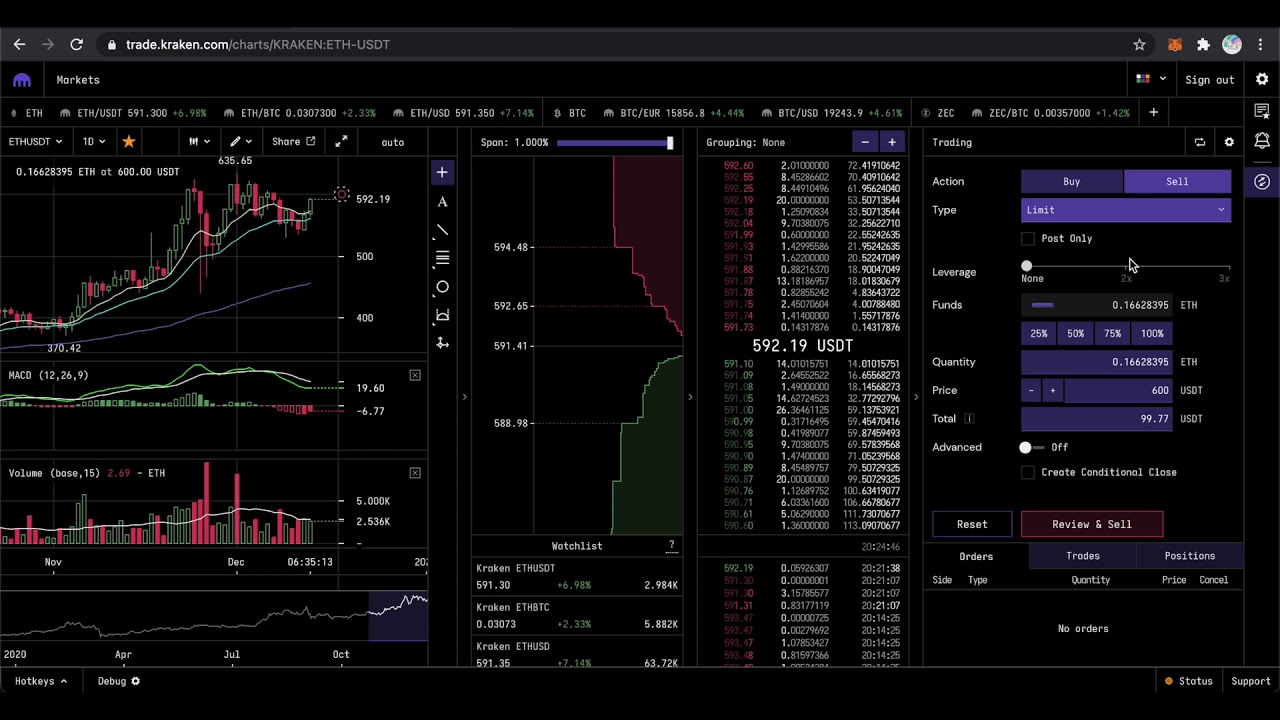The width and height of the screenshot is (1280, 720).
Task: Decrease order book grouping with minus
Action: (x=865, y=142)
